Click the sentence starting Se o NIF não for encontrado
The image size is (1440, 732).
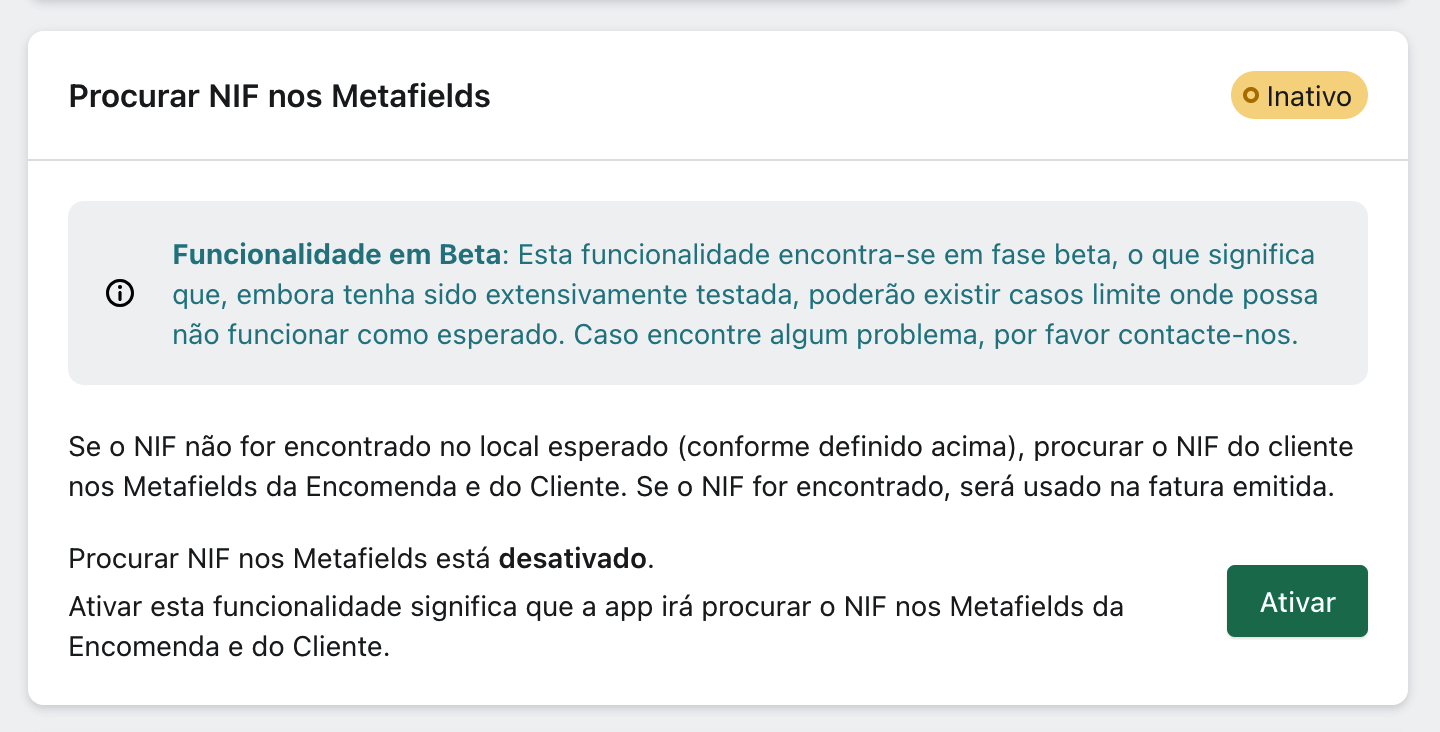click(711, 467)
